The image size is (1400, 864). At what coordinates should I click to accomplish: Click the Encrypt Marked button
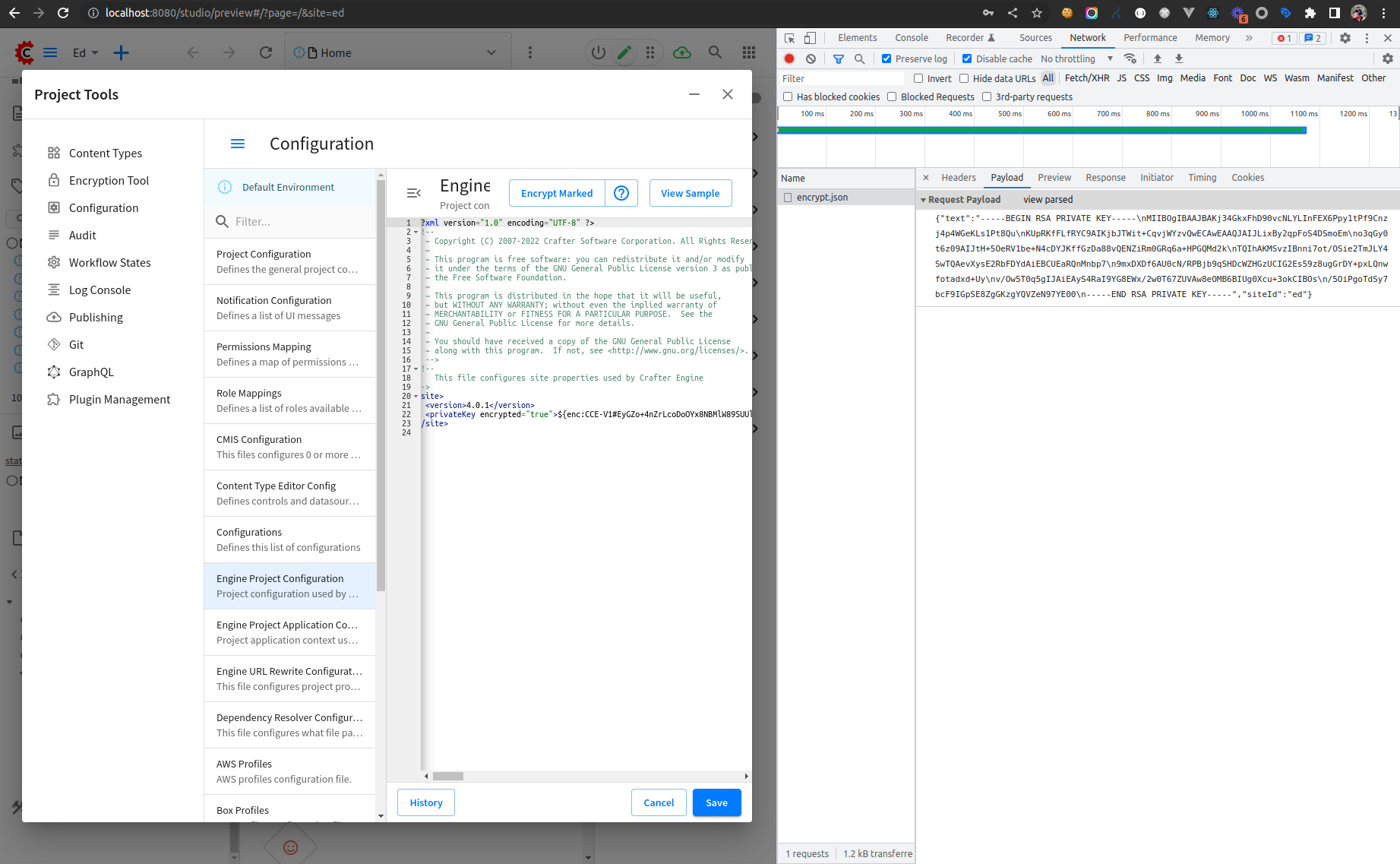coord(556,193)
